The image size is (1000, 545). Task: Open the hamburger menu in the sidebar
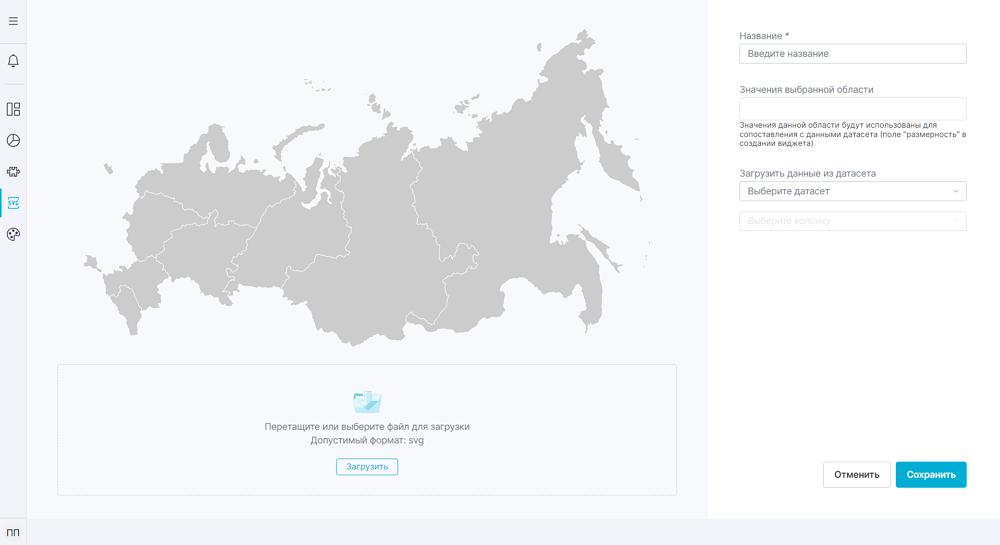pyautogui.click(x=13, y=20)
